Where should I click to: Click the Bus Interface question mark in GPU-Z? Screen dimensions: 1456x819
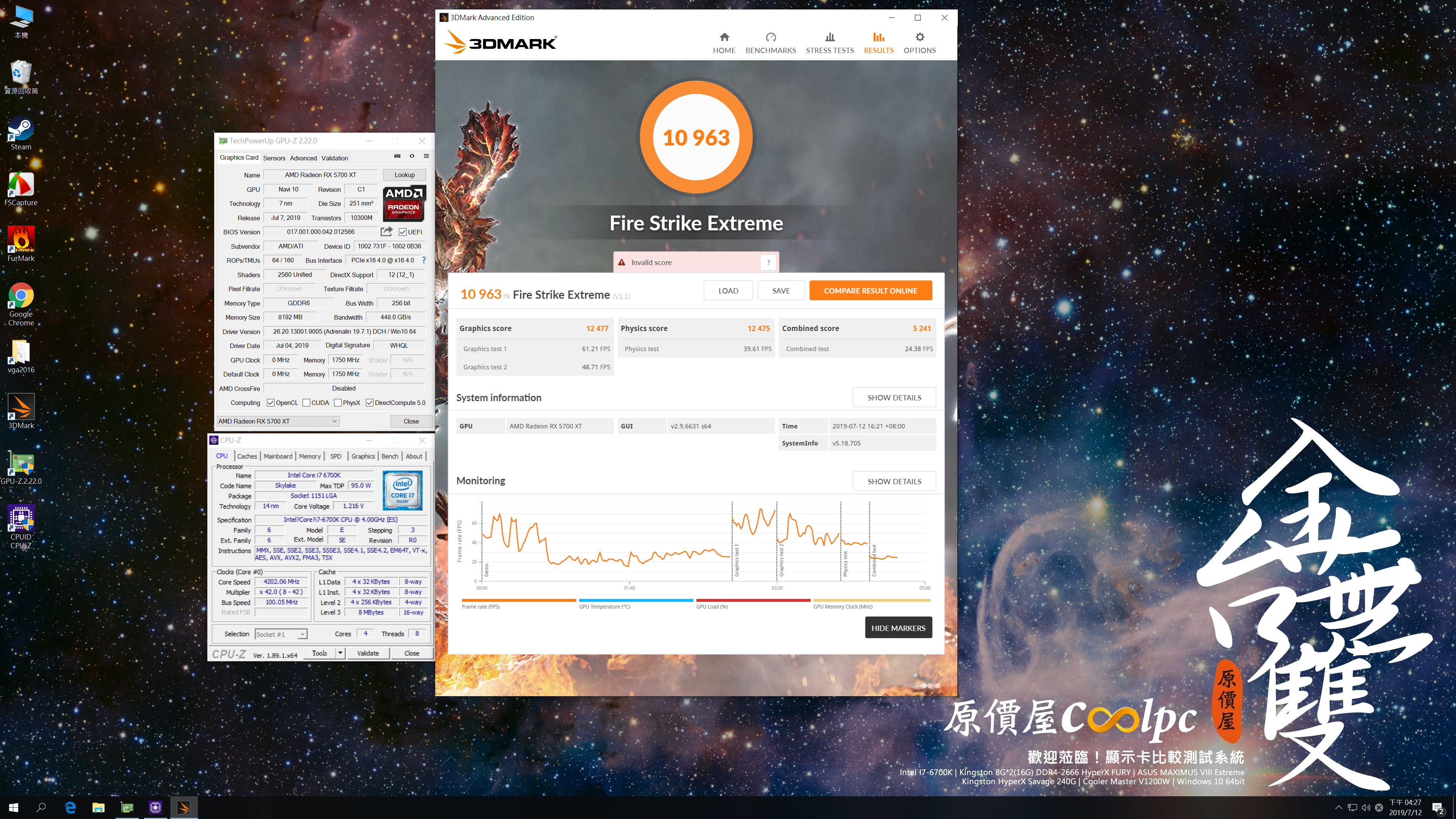pyautogui.click(x=424, y=260)
